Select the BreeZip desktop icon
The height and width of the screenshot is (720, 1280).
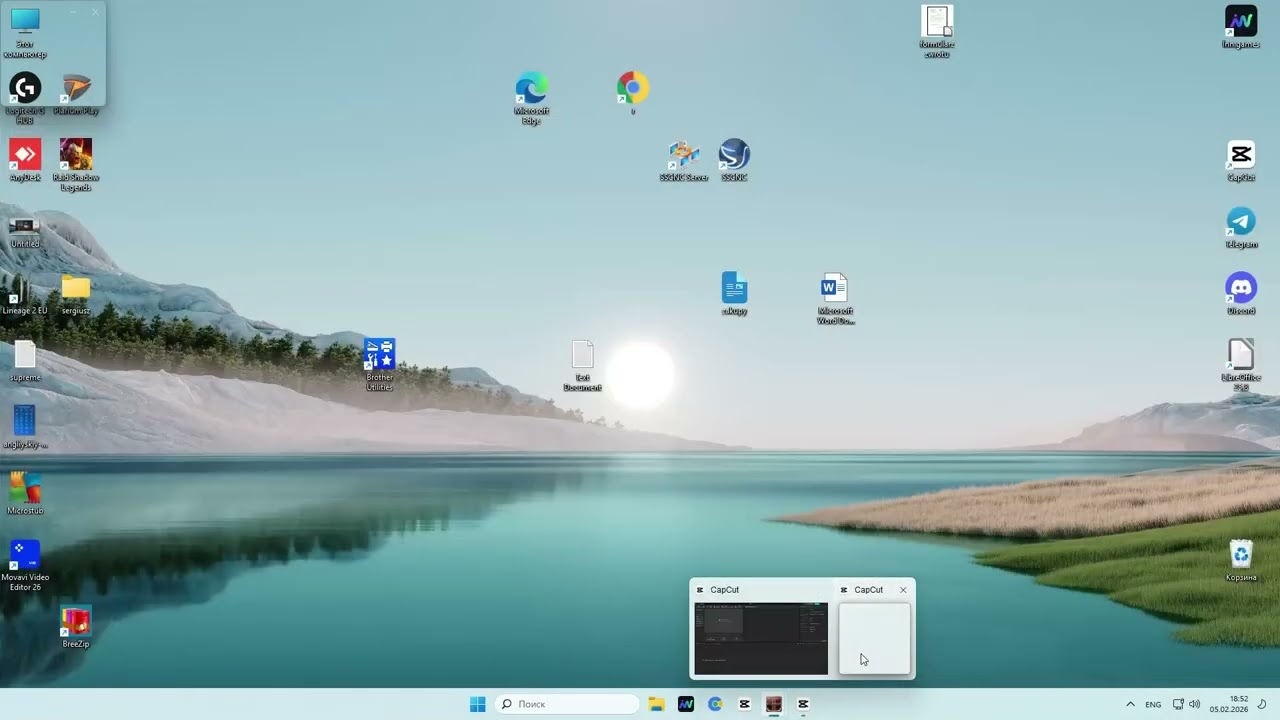coord(76,627)
